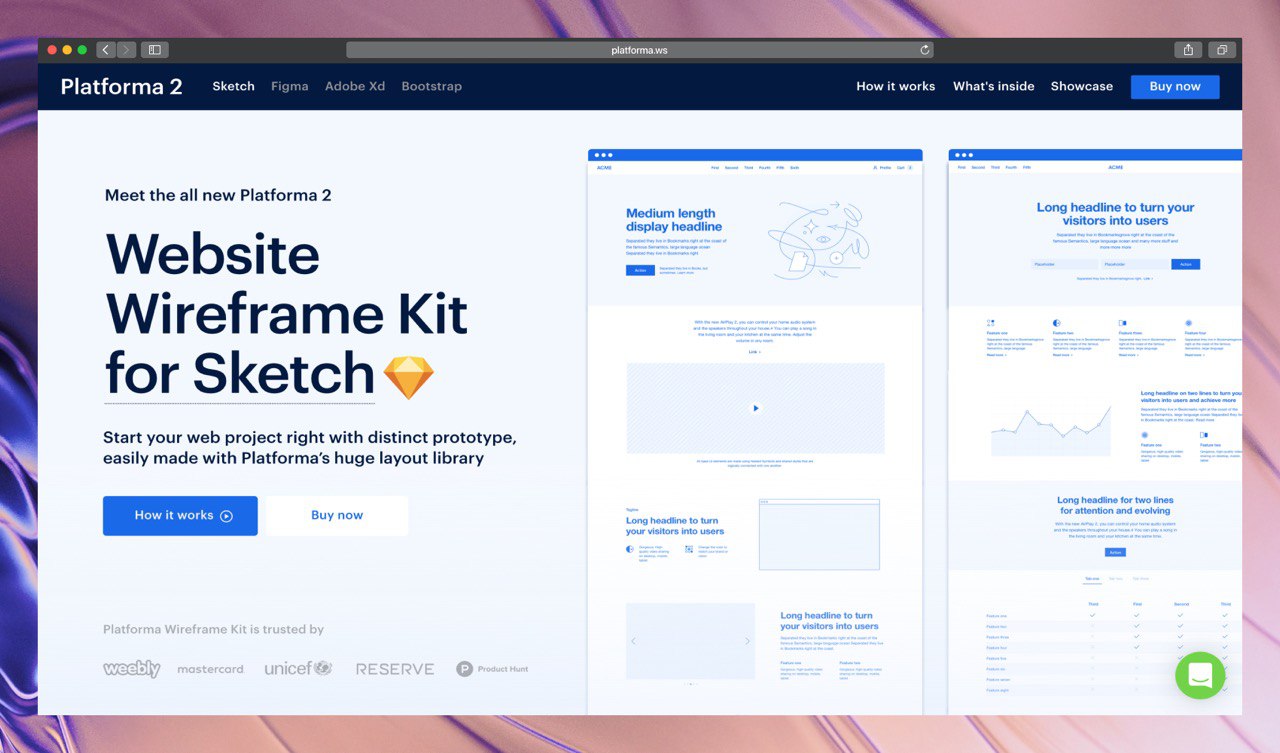Close the Safari window with red button
Screen dimensions: 1280x753
[52, 50]
